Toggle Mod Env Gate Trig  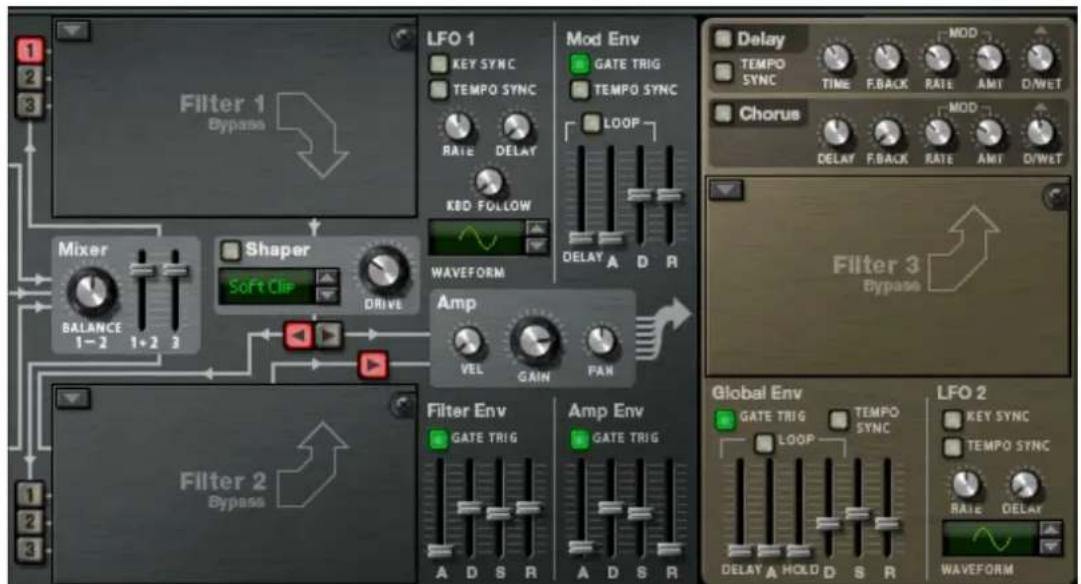(580, 64)
